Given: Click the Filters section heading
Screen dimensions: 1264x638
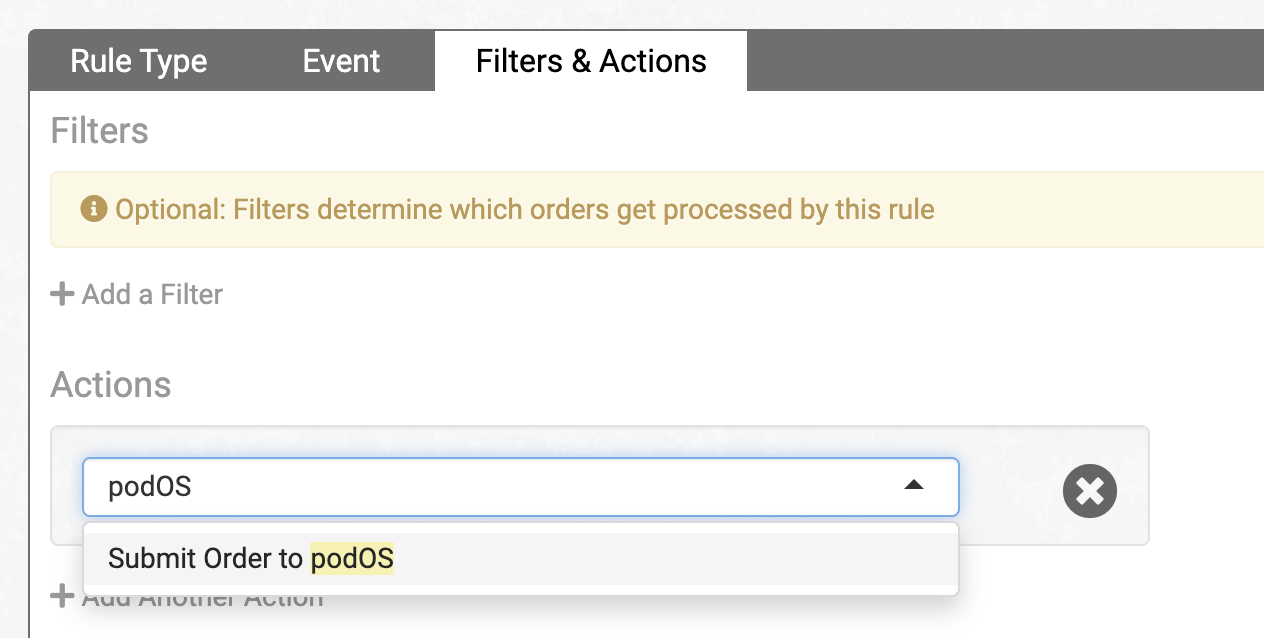Looking at the screenshot, I should pos(99,131).
